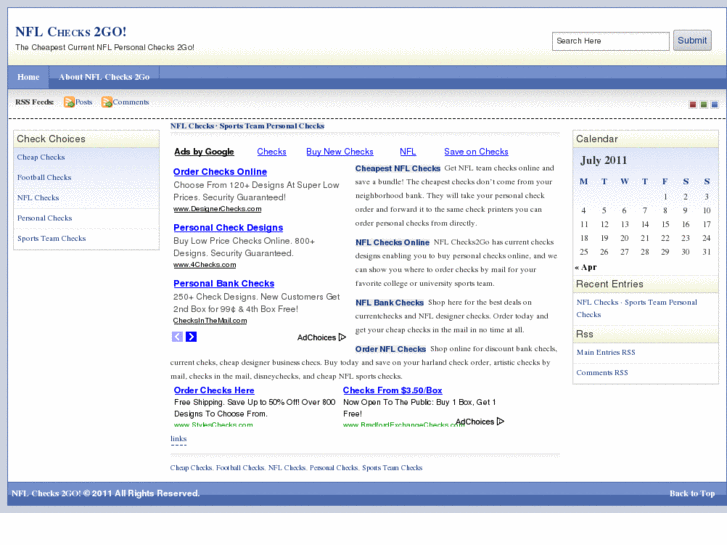Click the Cheapest NFL Checks heading link
Image resolution: width=727 pixels, height=545 pixels.
click(x=398, y=168)
